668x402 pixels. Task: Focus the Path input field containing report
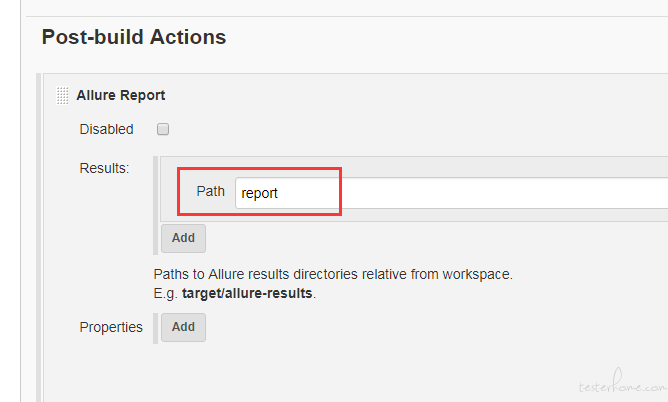(452, 193)
